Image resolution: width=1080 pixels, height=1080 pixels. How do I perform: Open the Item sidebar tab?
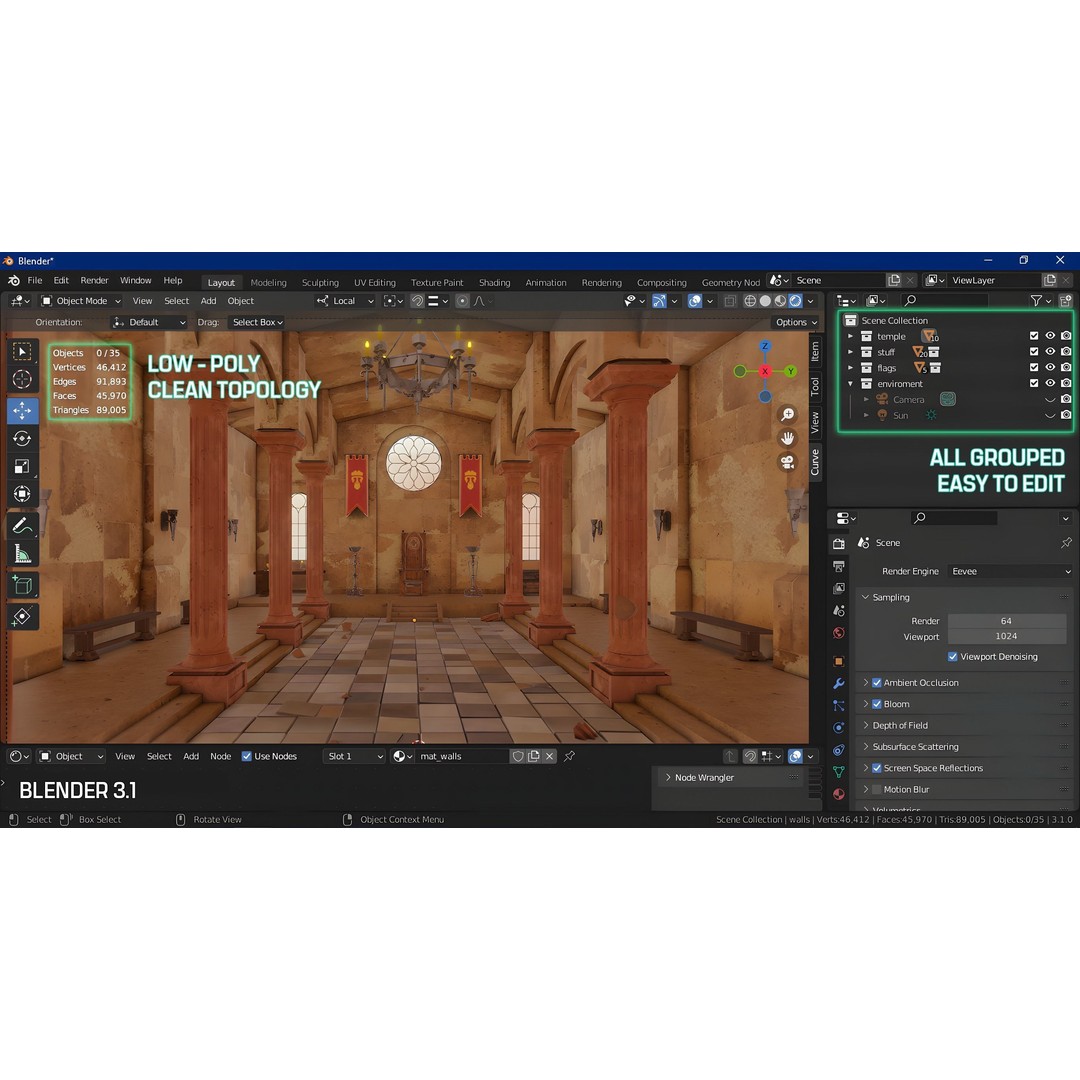[815, 351]
